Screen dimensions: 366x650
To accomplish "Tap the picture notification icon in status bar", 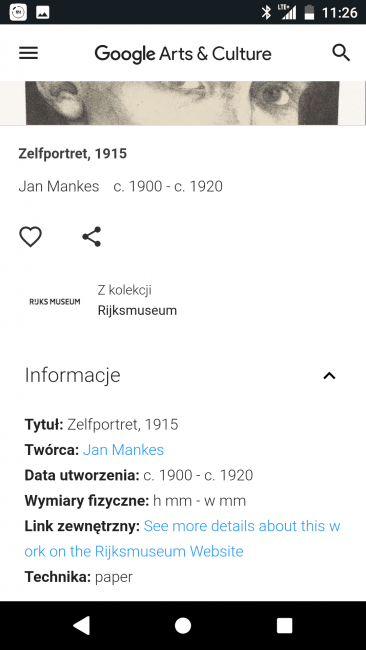I will point(43,12).
